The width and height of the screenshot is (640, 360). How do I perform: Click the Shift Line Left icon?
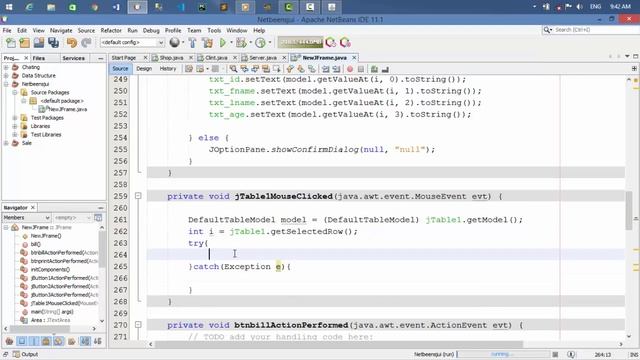point(325,69)
